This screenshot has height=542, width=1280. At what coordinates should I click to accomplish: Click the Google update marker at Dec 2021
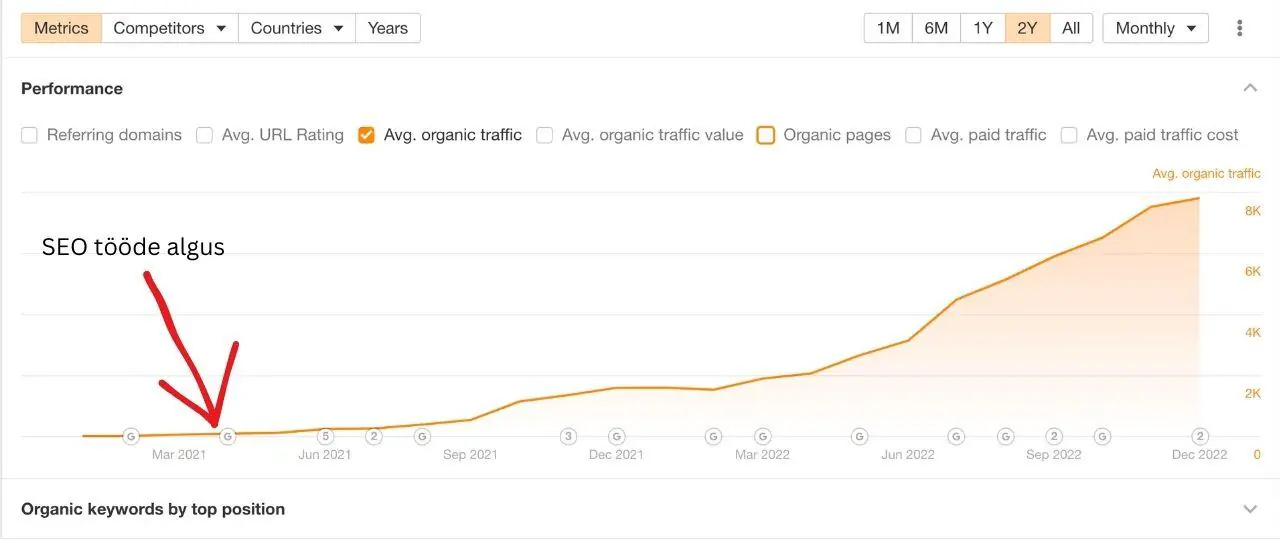pos(617,436)
